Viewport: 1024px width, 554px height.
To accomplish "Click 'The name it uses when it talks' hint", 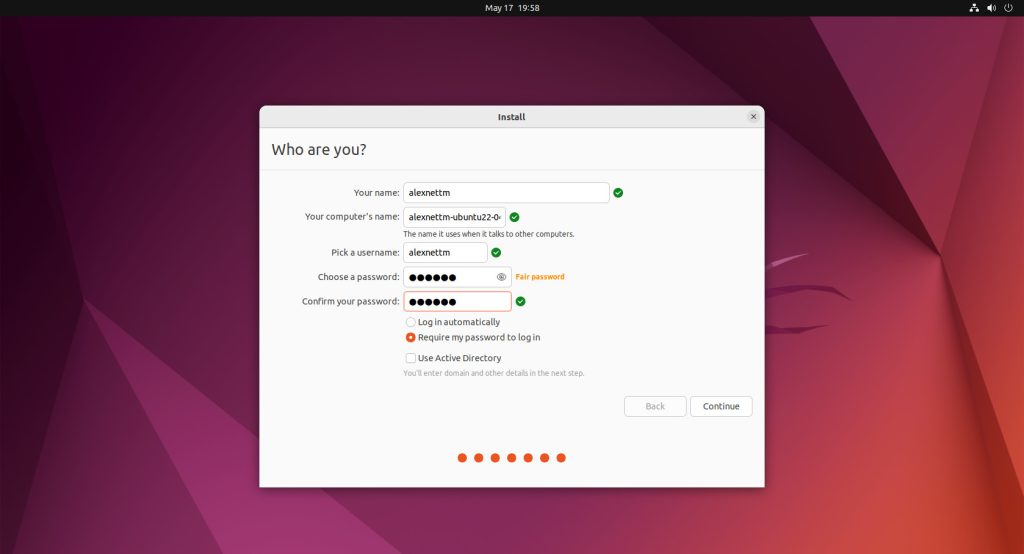I will pyautogui.click(x=488, y=234).
